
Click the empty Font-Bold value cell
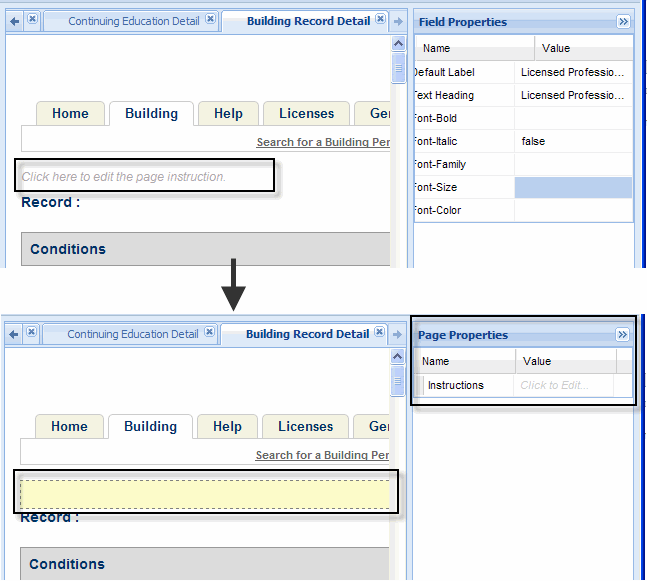coord(573,119)
